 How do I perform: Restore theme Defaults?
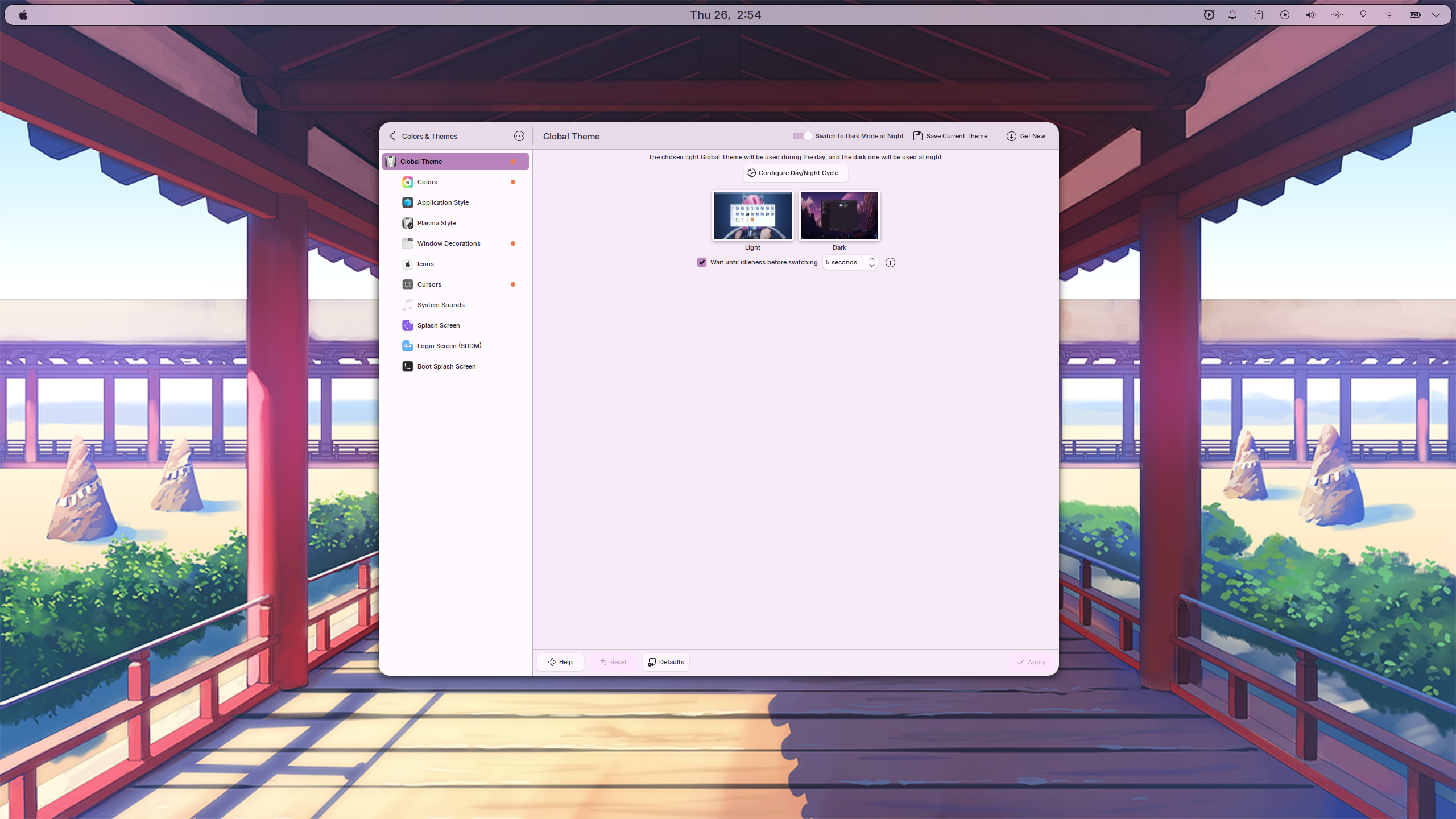665,661
